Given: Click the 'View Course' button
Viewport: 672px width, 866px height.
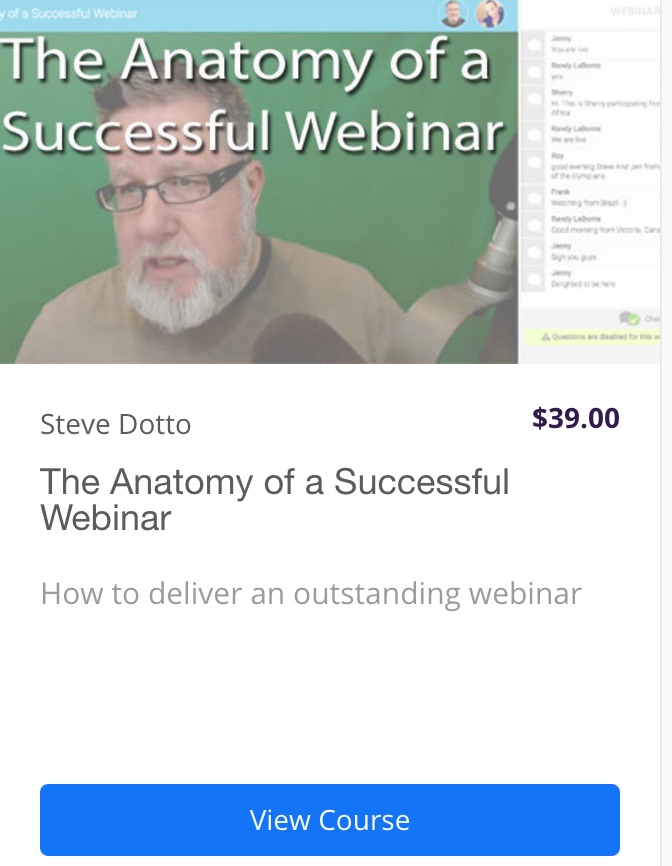Looking at the screenshot, I should (x=330, y=820).
